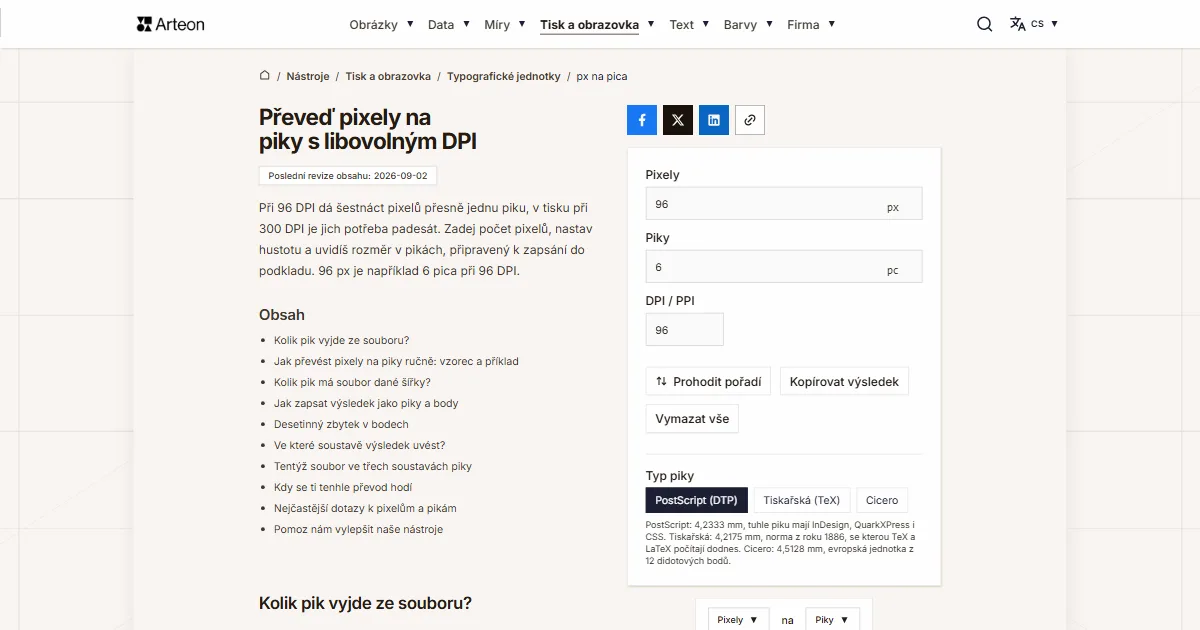The height and width of the screenshot is (630, 1200).
Task: Open the Piky target unit dropdown
Action: [x=832, y=620]
